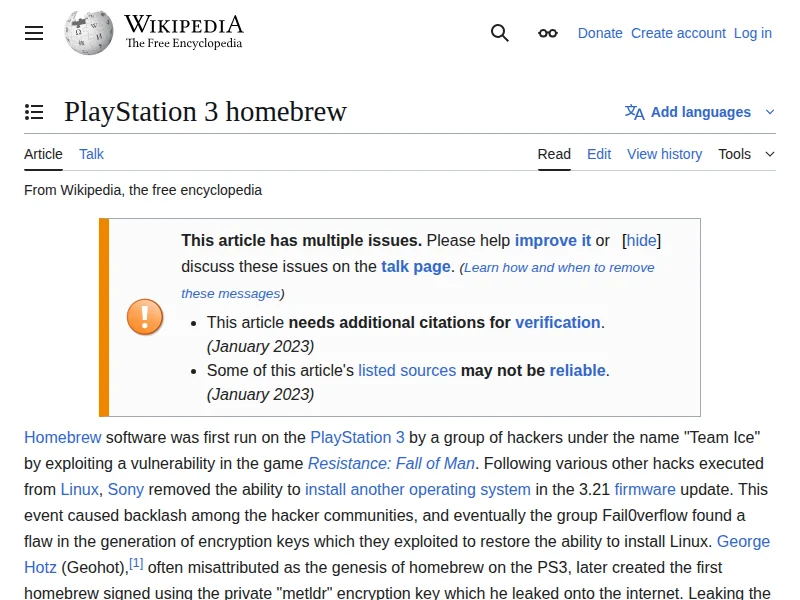Expand the Tools dropdown menu
This screenshot has height=600, width=800.
(746, 154)
